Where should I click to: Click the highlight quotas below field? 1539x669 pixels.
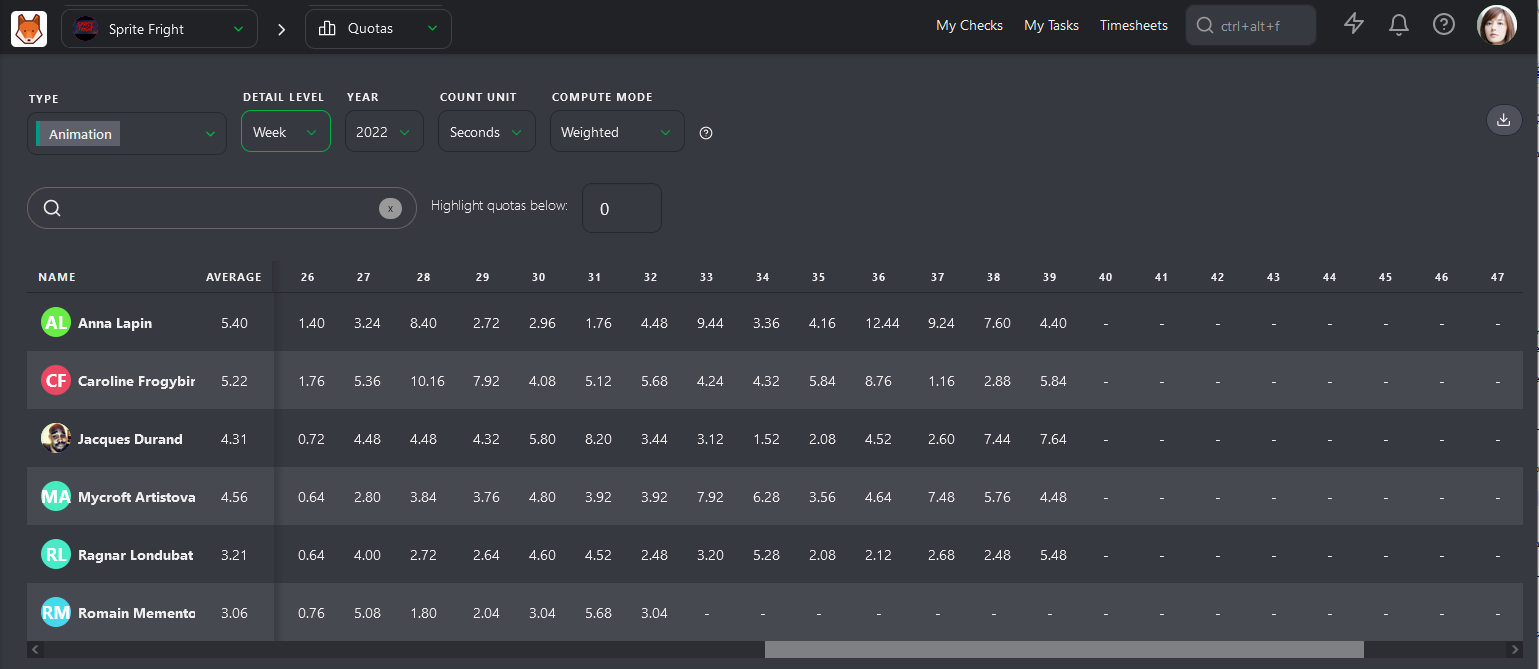coord(622,208)
